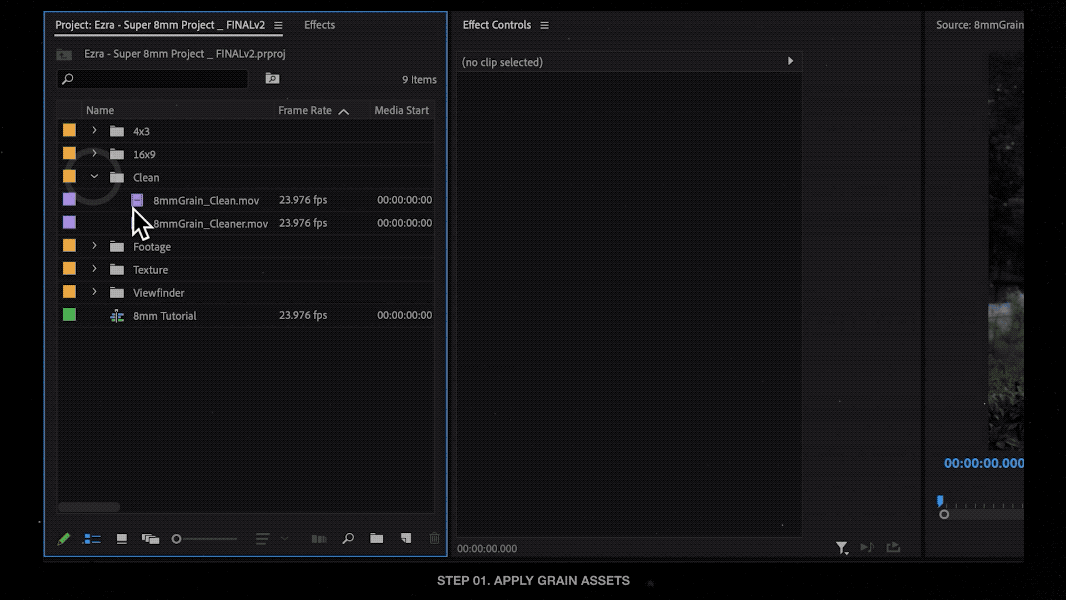Switch to the Effects tab
1066x600 pixels.
320,24
